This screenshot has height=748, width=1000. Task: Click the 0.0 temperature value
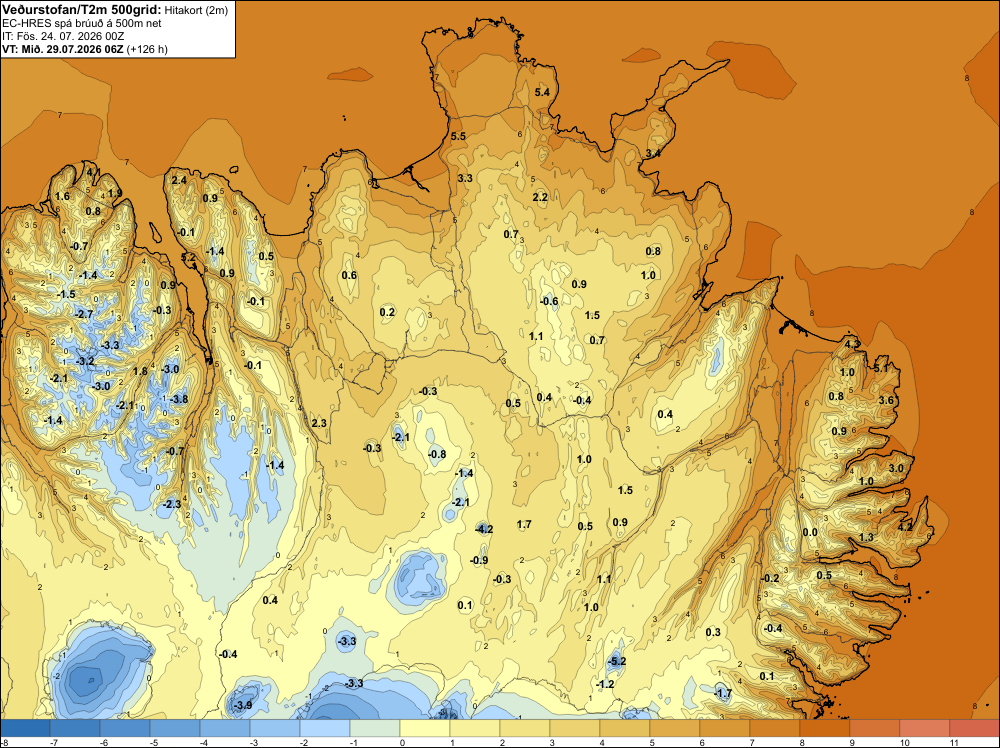coord(810,533)
